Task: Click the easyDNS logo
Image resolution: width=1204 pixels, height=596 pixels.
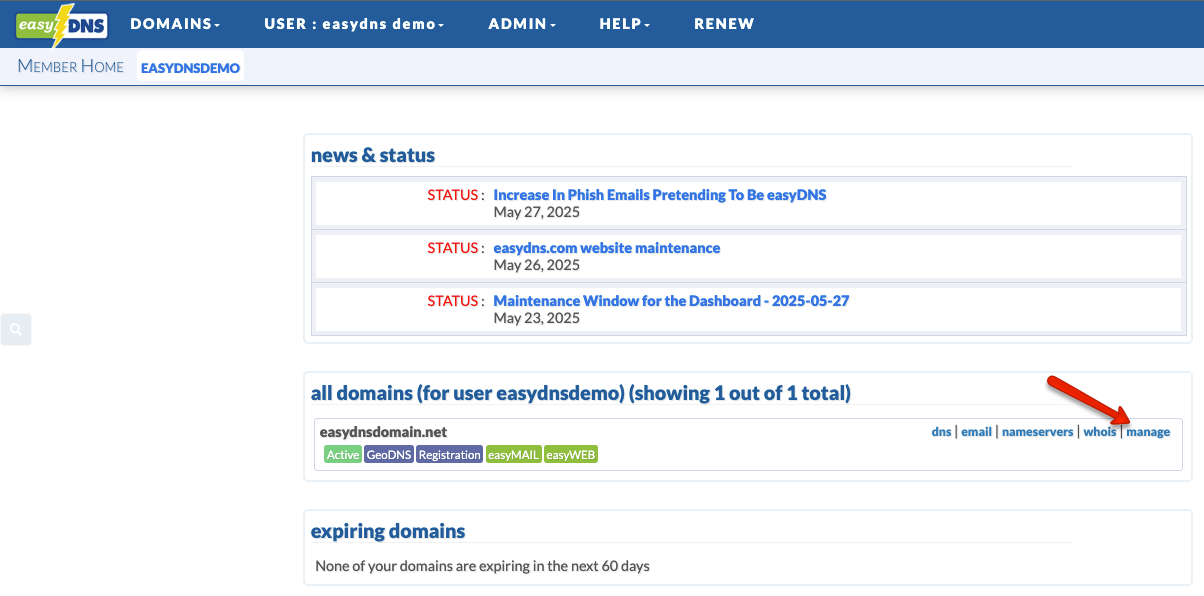Action: coord(62,24)
